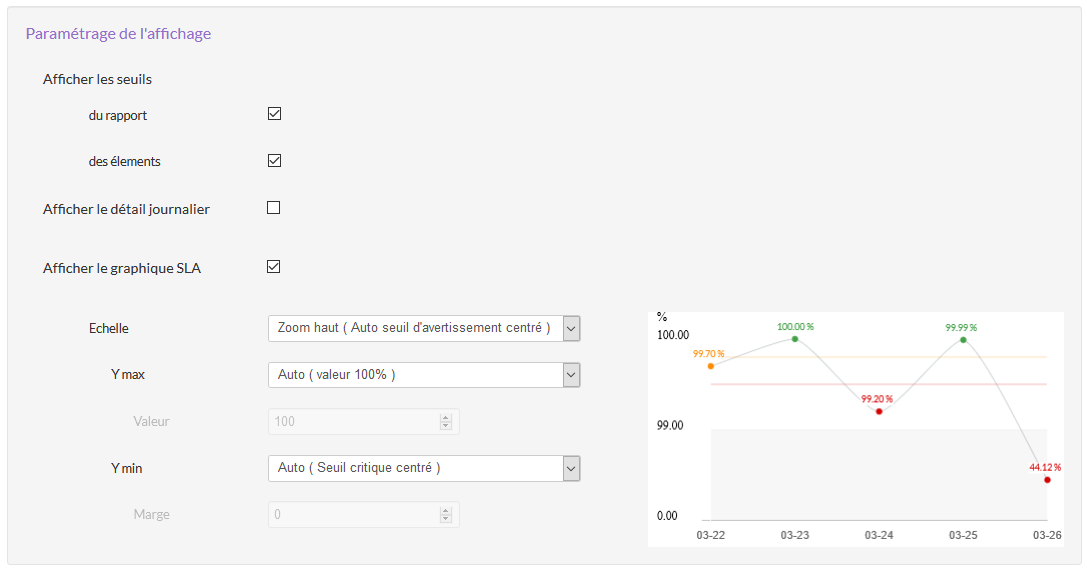This screenshot has width=1087, height=571.
Task: Click the green 99.99% data point
Action: [x=963, y=340]
